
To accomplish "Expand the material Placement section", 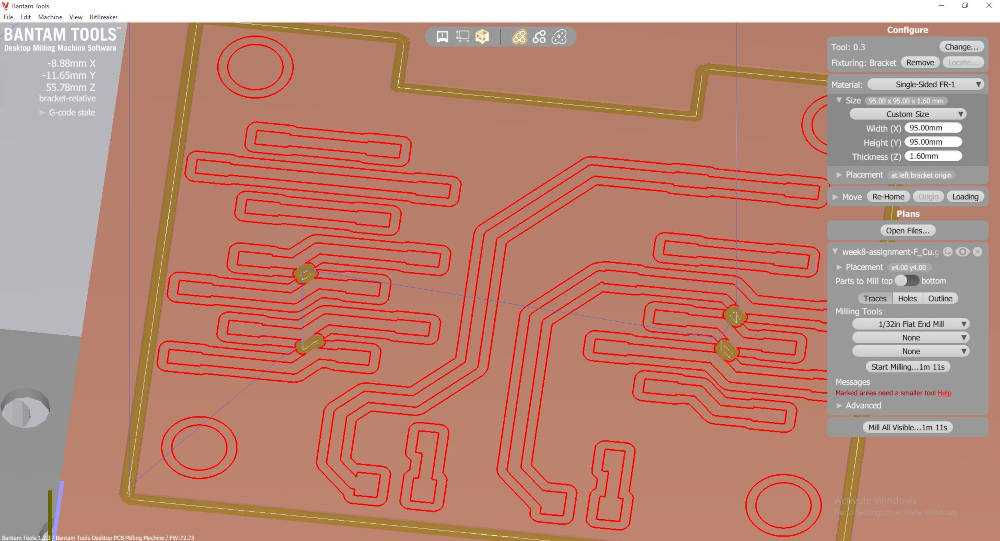I will [839, 175].
